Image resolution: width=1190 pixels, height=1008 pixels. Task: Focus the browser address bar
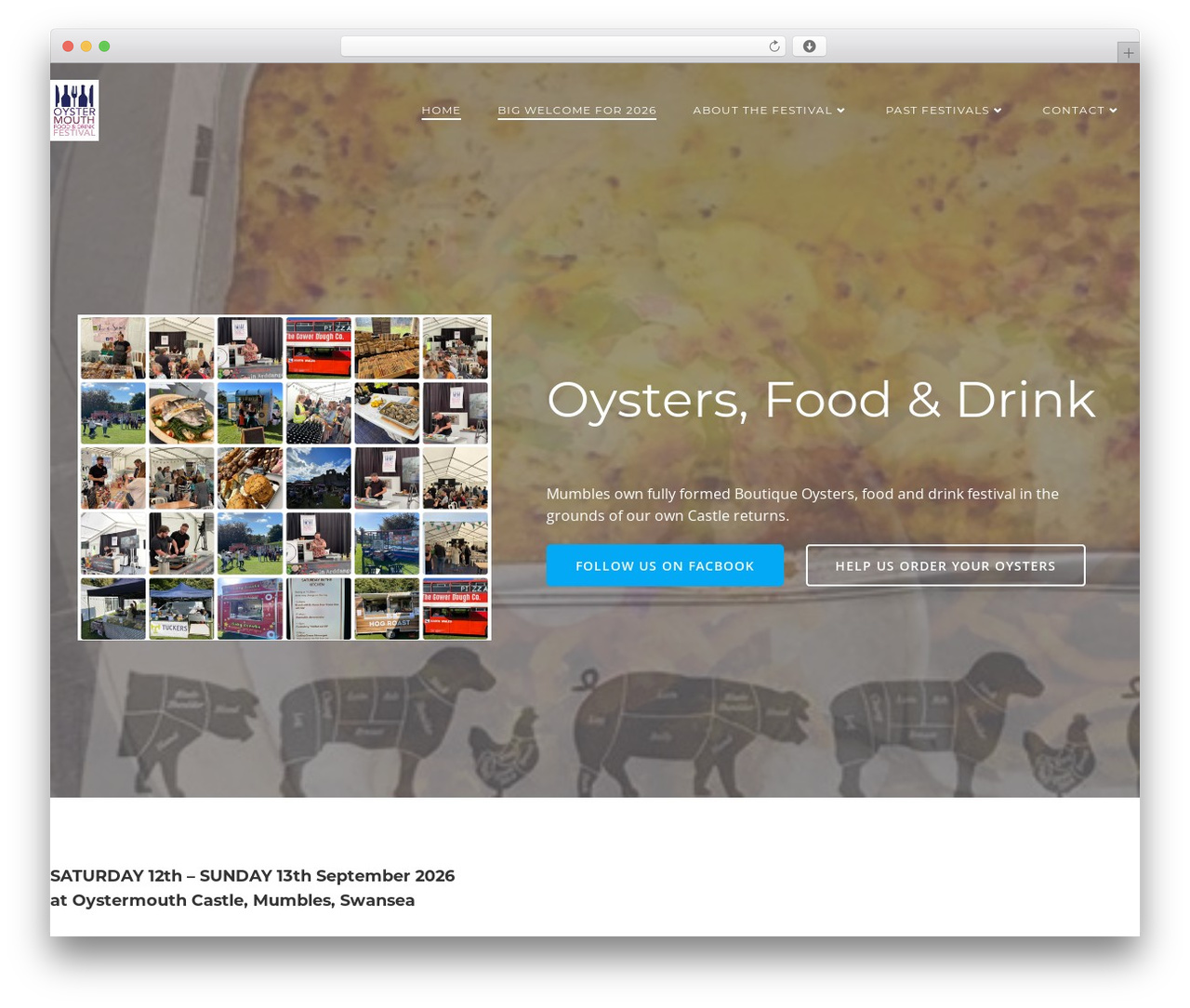click(x=562, y=46)
